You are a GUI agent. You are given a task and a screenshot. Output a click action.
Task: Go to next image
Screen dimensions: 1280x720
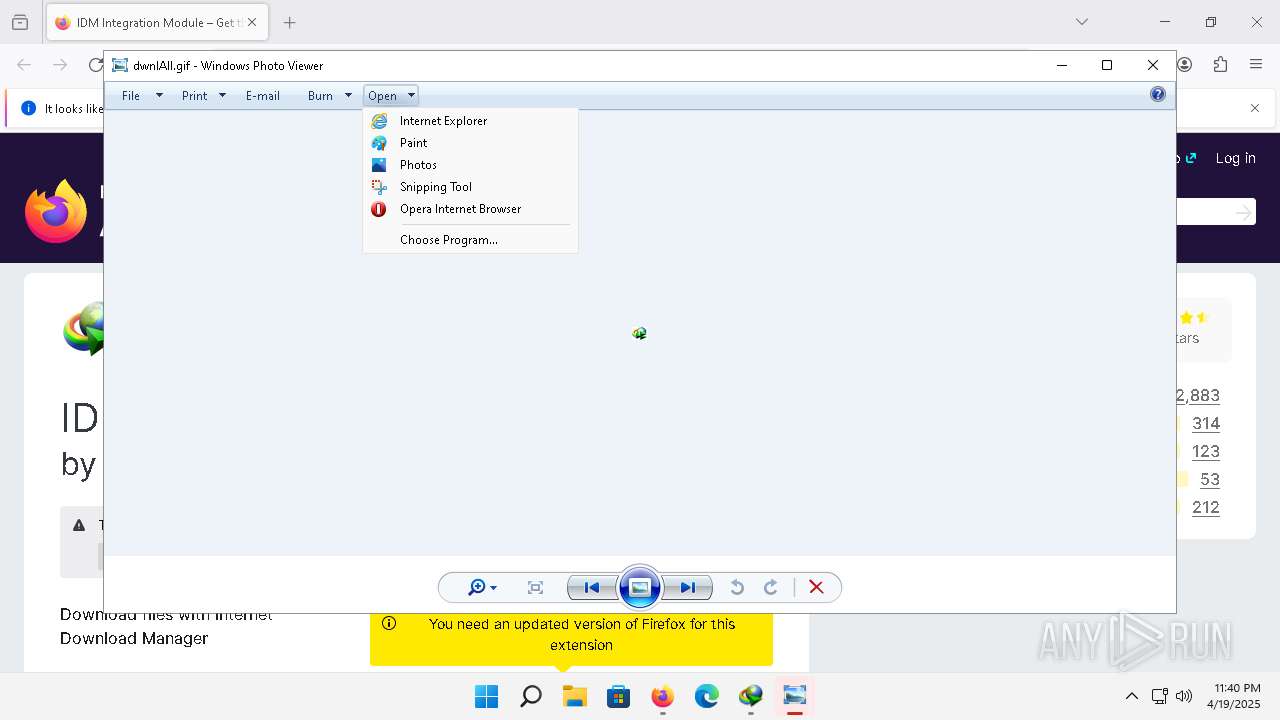pos(688,588)
